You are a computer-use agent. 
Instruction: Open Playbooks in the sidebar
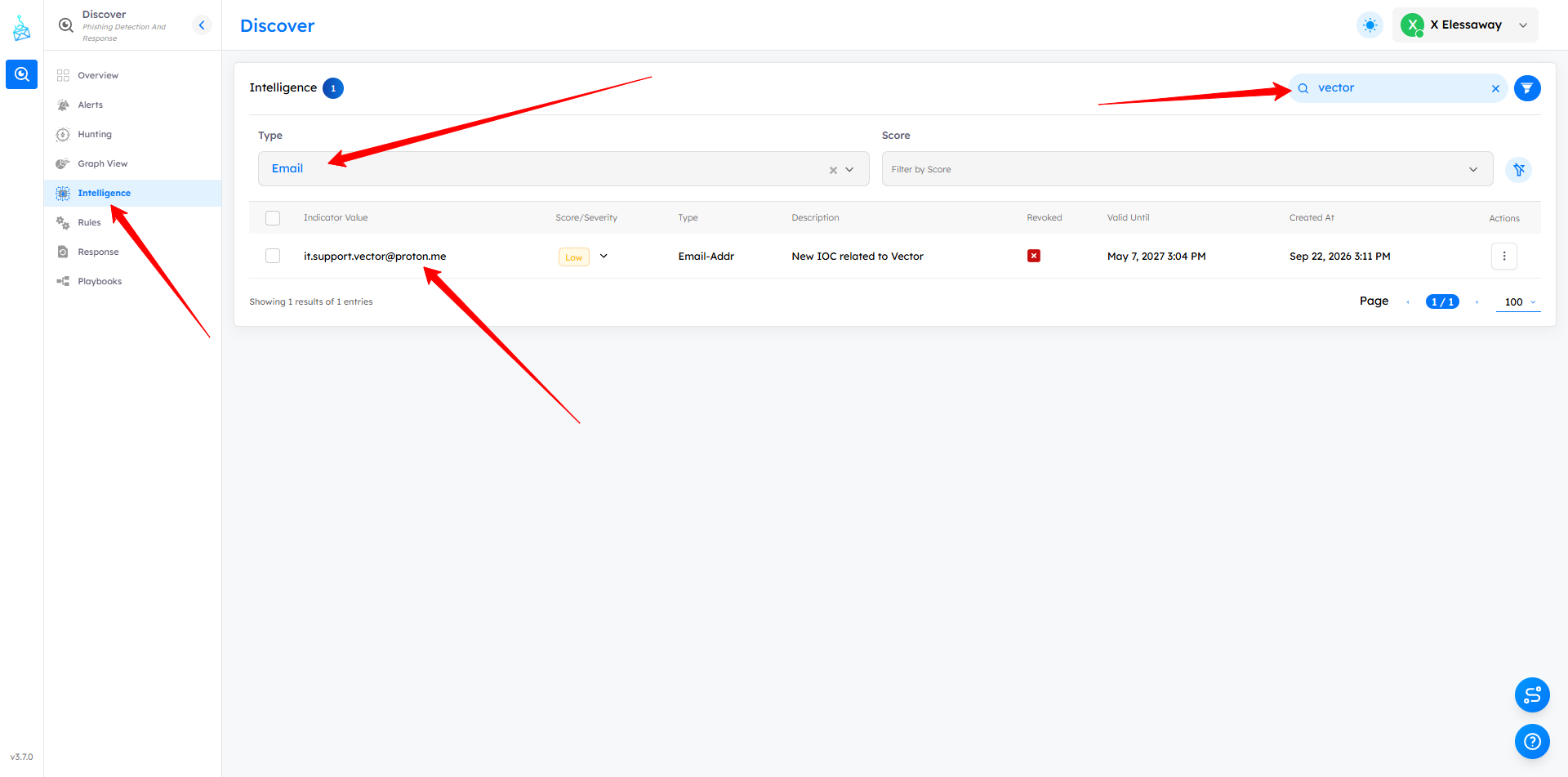coord(133,281)
